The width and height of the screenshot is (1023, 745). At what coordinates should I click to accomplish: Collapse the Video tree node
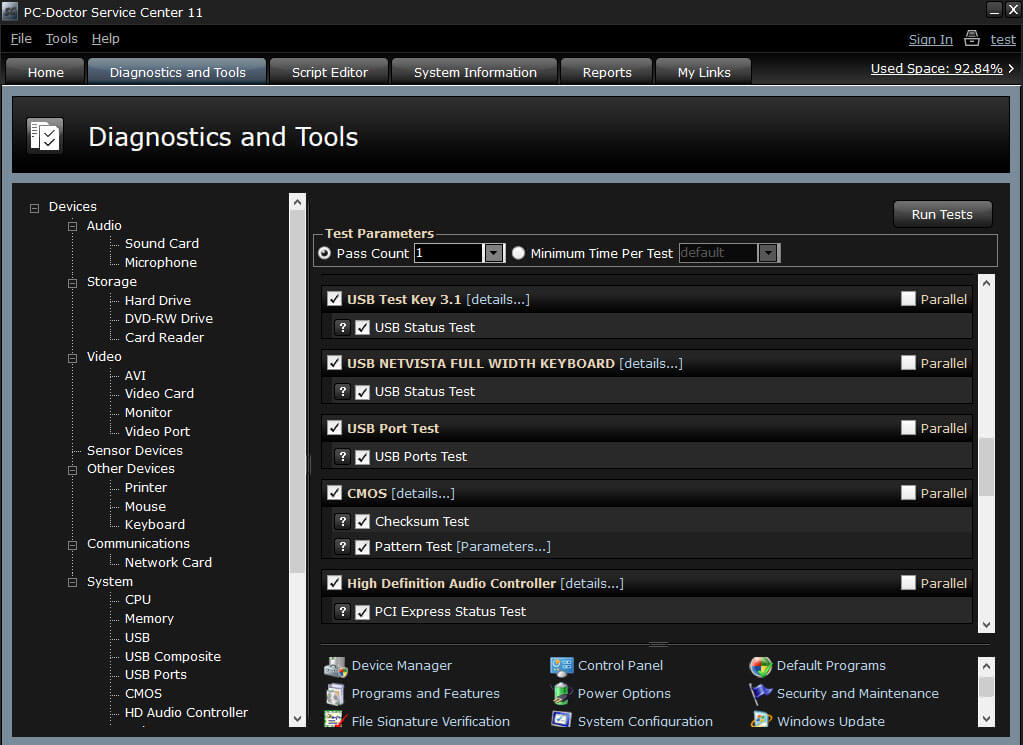pos(72,357)
